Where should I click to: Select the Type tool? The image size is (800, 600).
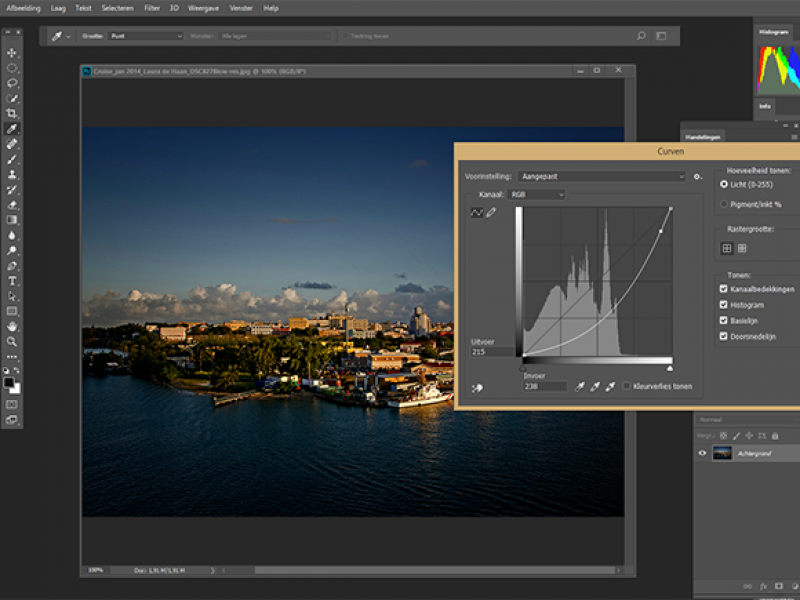[x=13, y=281]
